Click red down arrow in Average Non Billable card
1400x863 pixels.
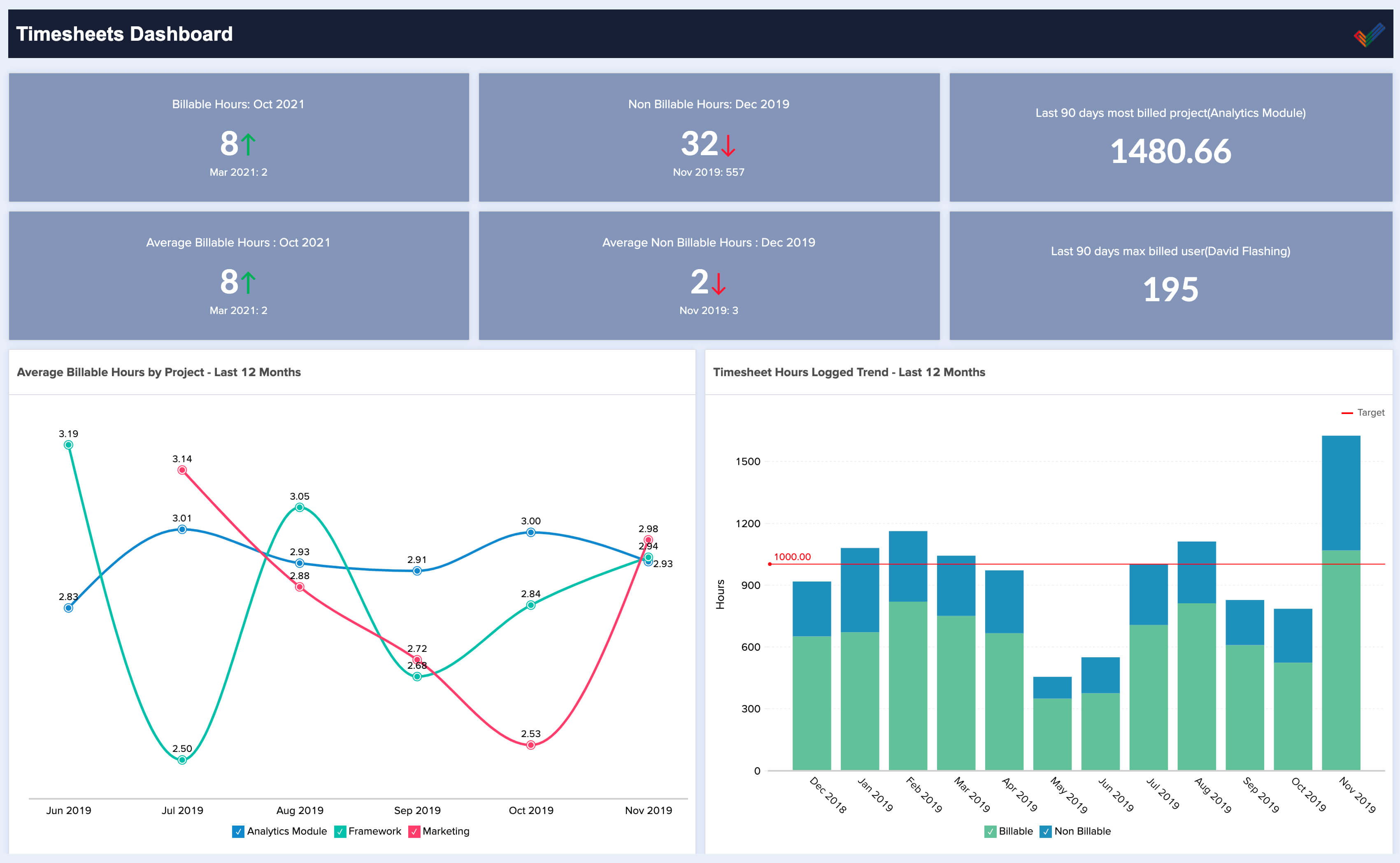tap(718, 283)
